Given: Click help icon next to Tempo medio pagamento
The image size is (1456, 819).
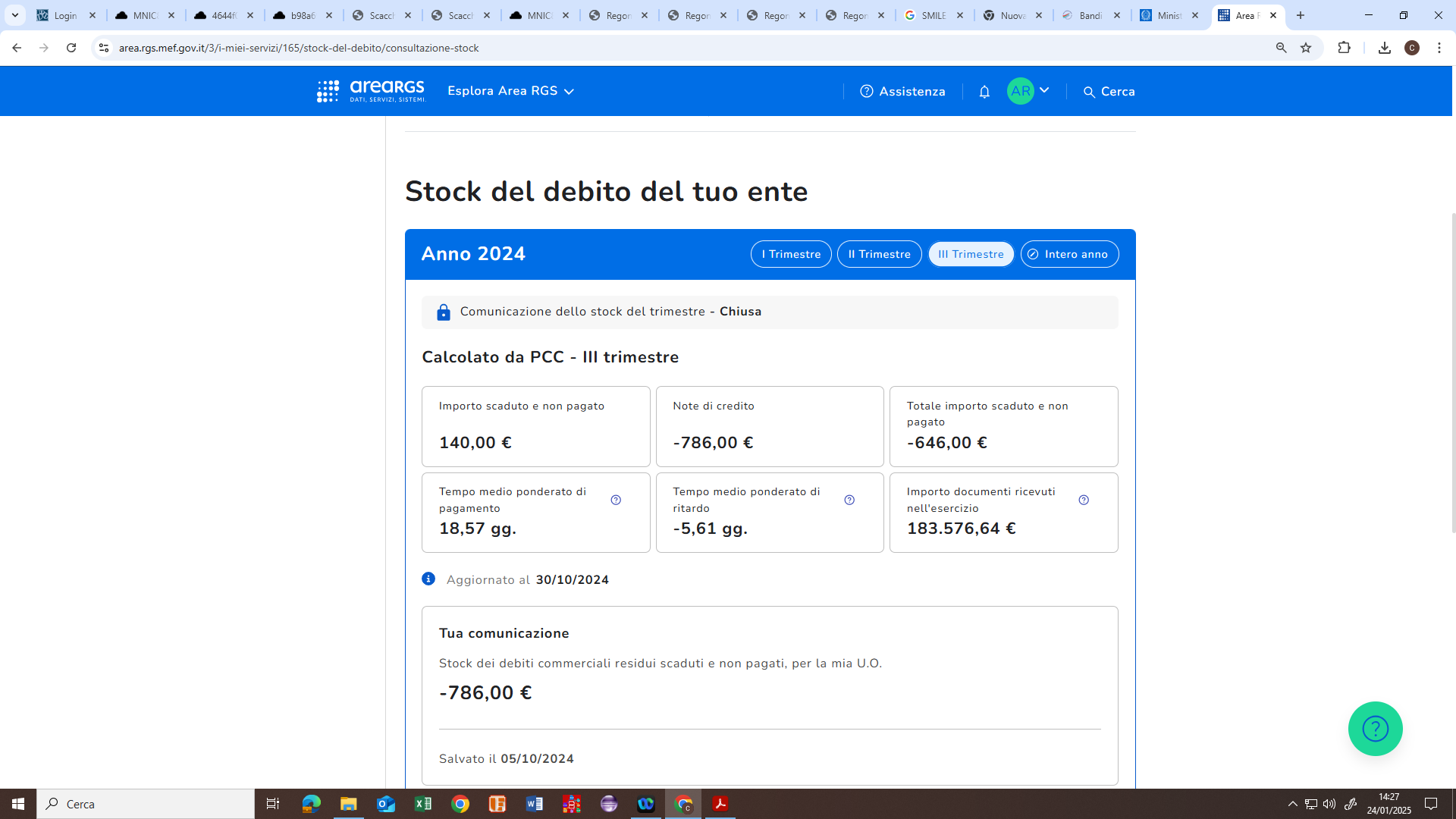Looking at the screenshot, I should (x=616, y=500).
